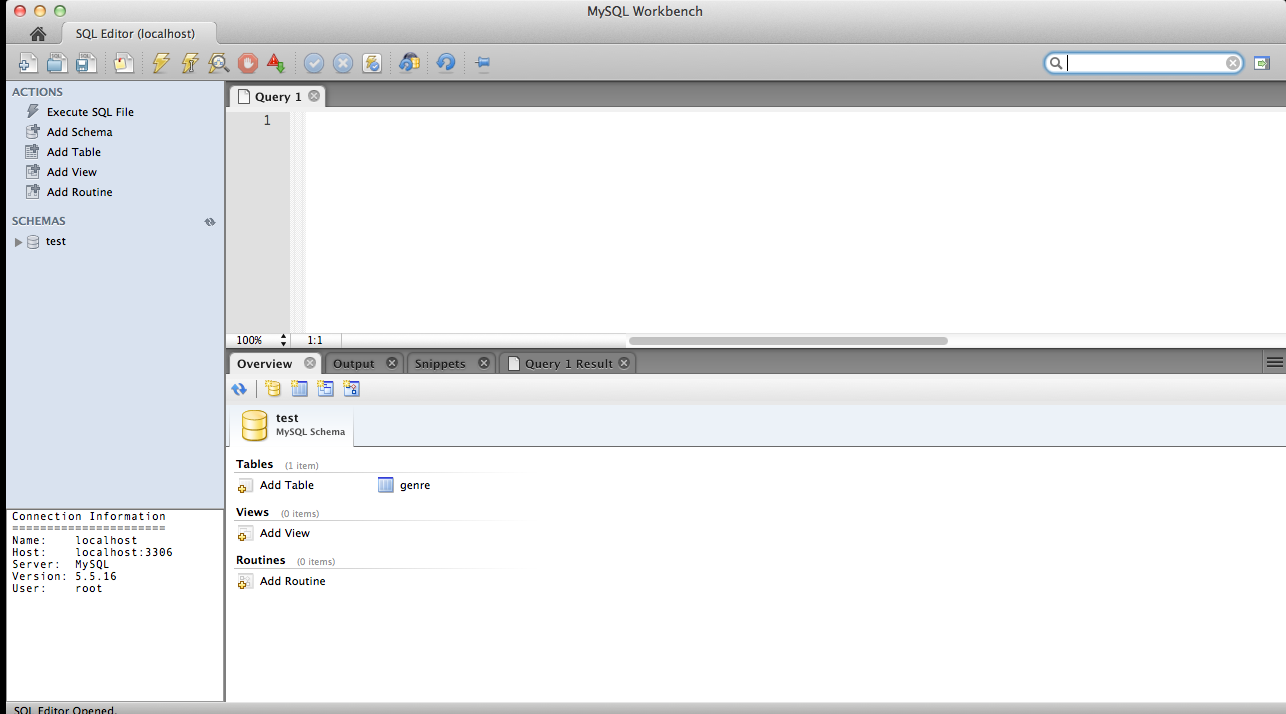Stop query execution red hand icon
The width and height of the screenshot is (1286, 714).
click(248, 63)
